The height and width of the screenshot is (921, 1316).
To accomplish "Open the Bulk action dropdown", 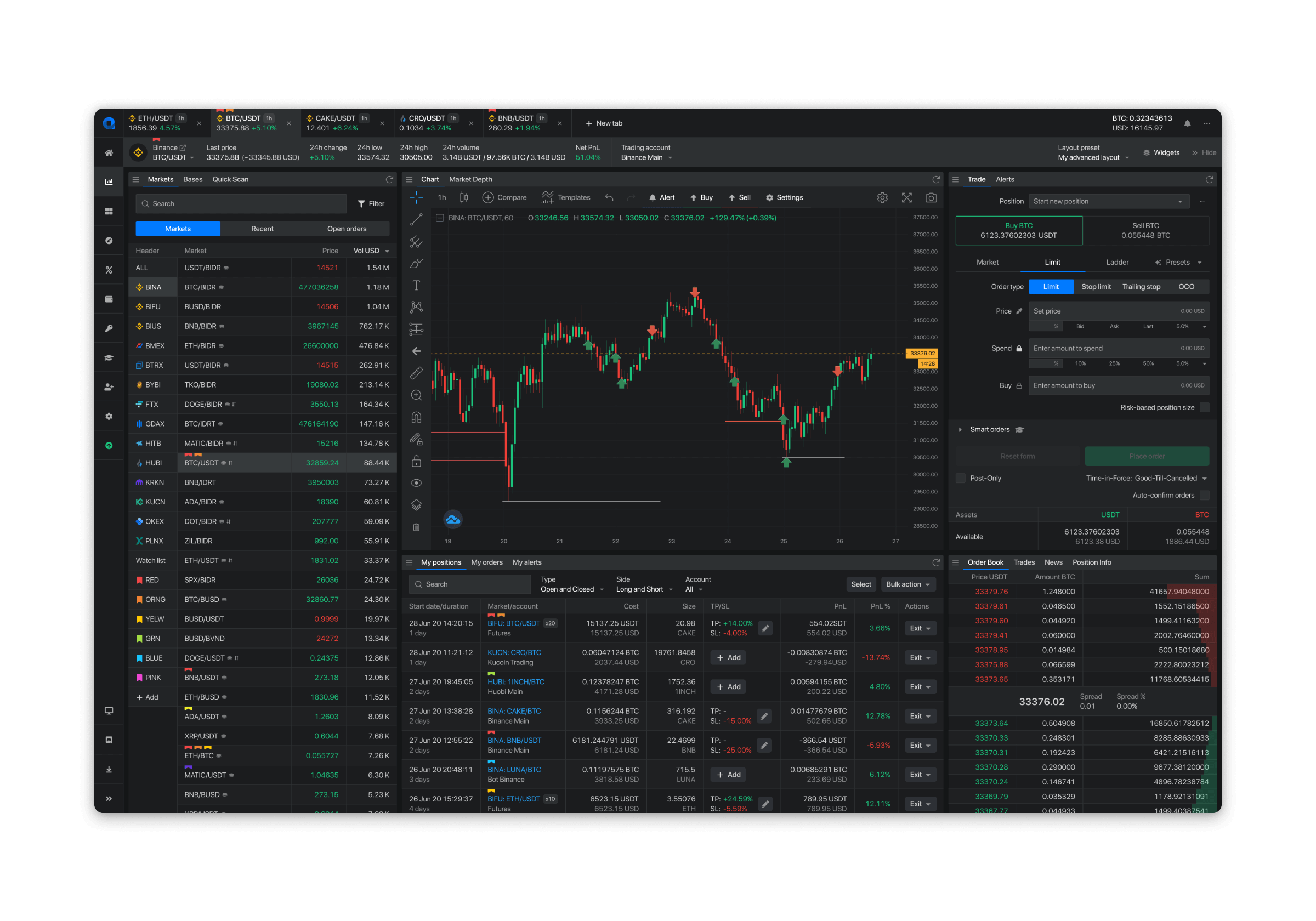I will click(x=908, y=584).
